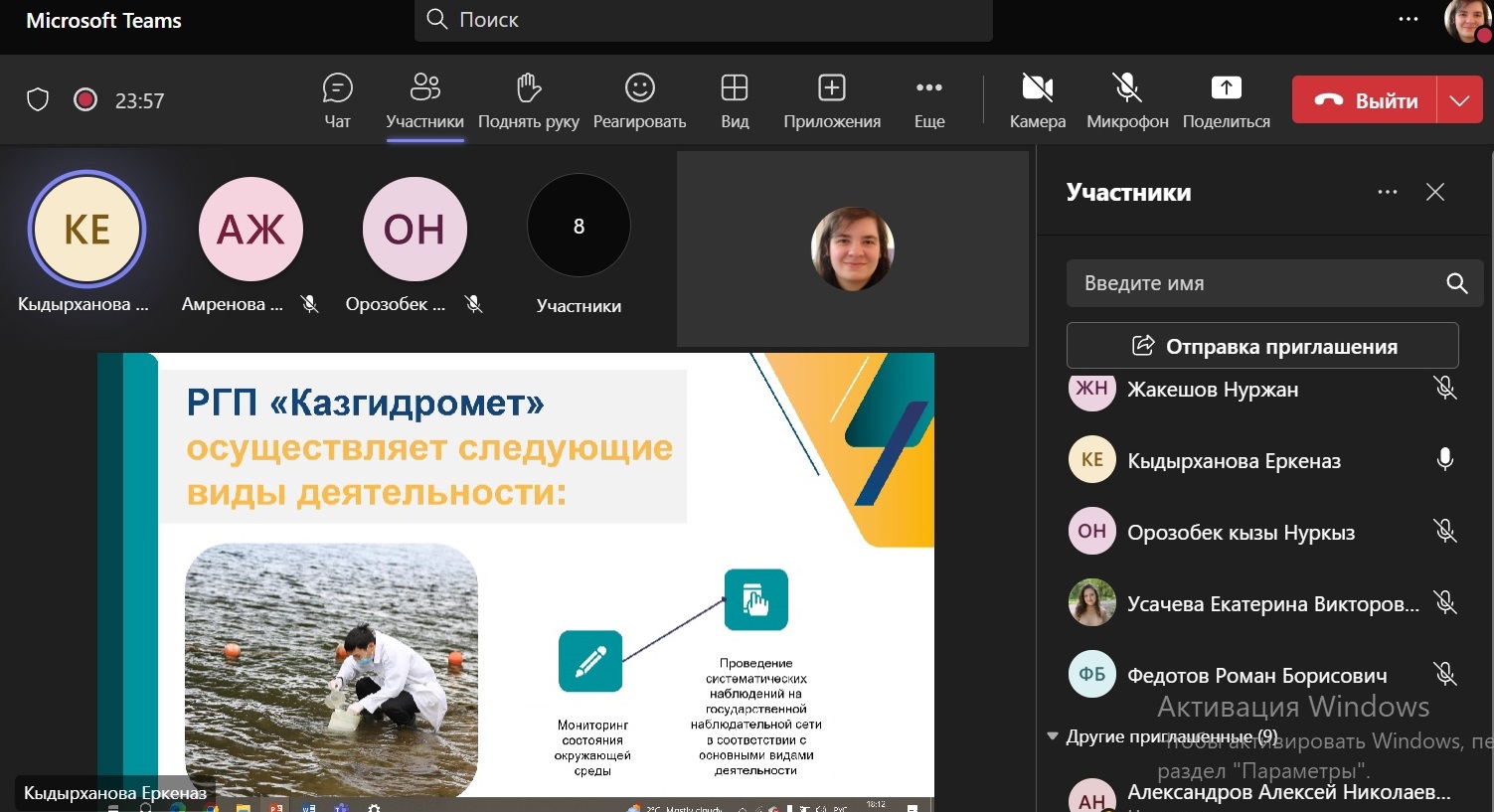Open the Apps menu
Viewport: 1494px width, 812px height.
point(832,100)
